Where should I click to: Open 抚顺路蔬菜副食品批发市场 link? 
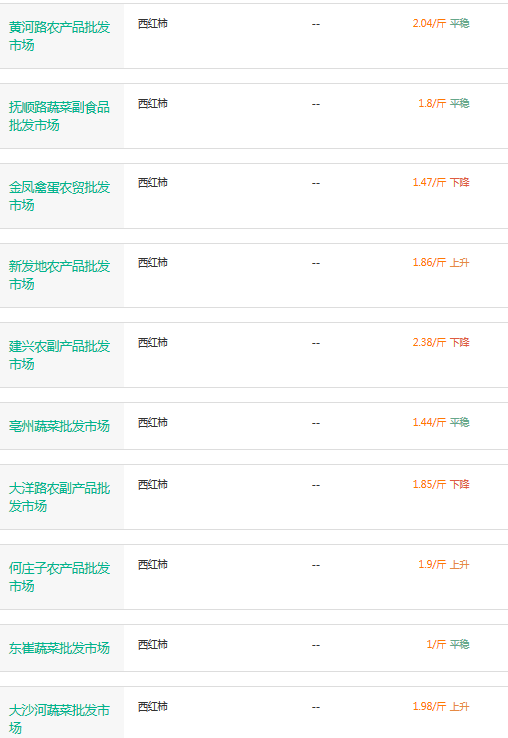(x=59, y=116)
